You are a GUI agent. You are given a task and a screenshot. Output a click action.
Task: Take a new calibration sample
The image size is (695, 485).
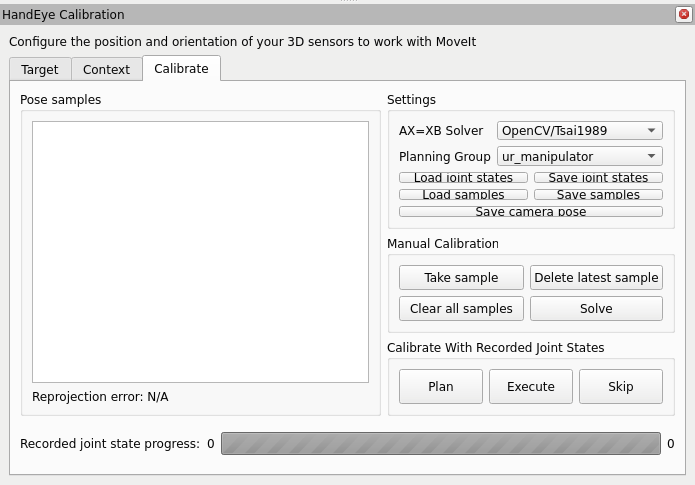(461, 277)
